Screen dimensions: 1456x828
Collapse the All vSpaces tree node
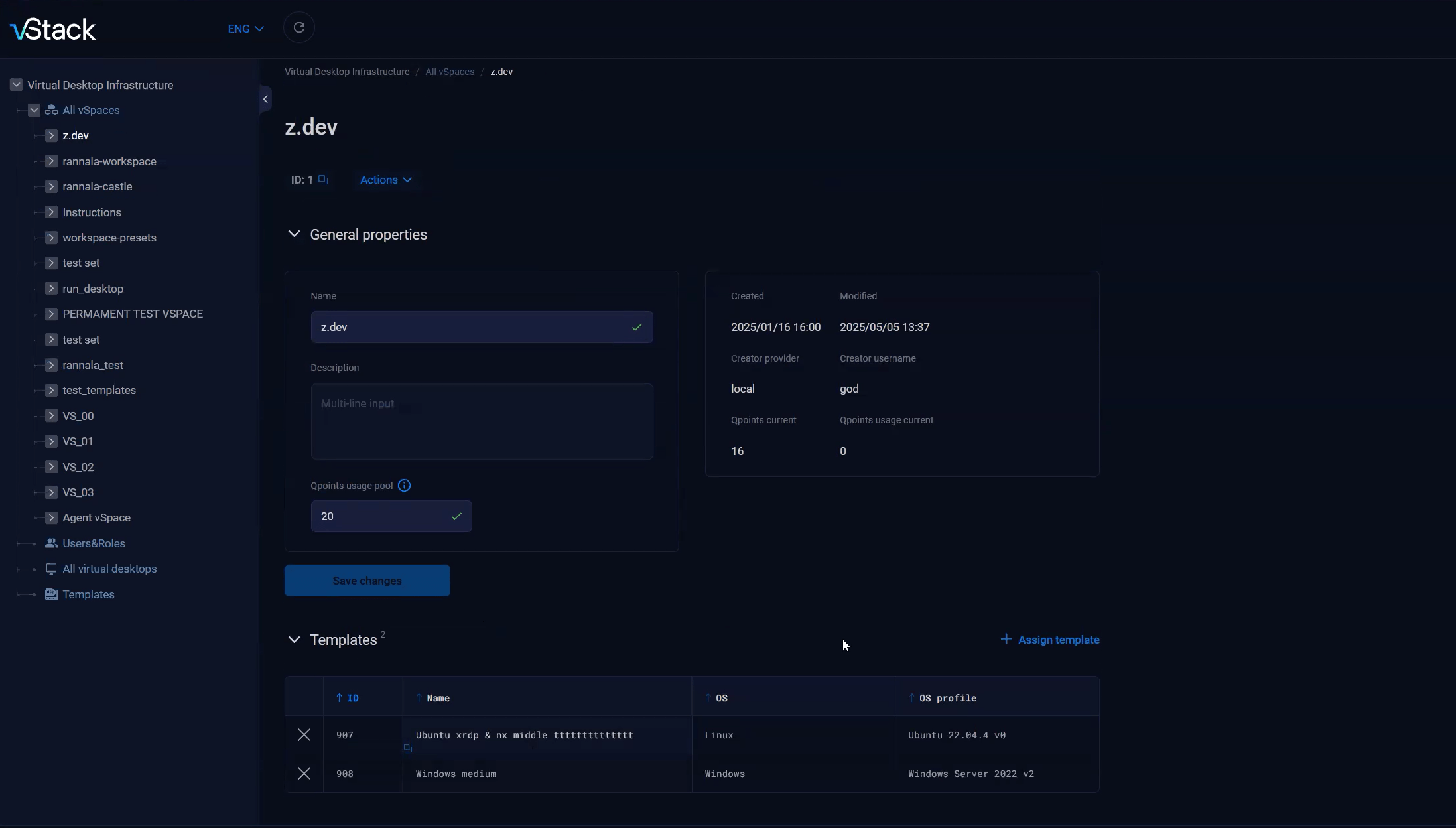tap(34, 110)
